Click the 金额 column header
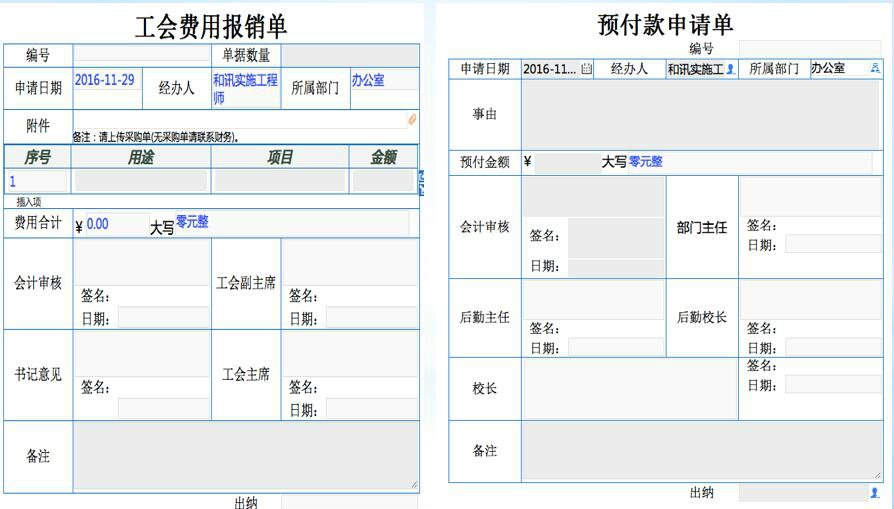This screenshot has width=894, height=509. click(383, 157)
